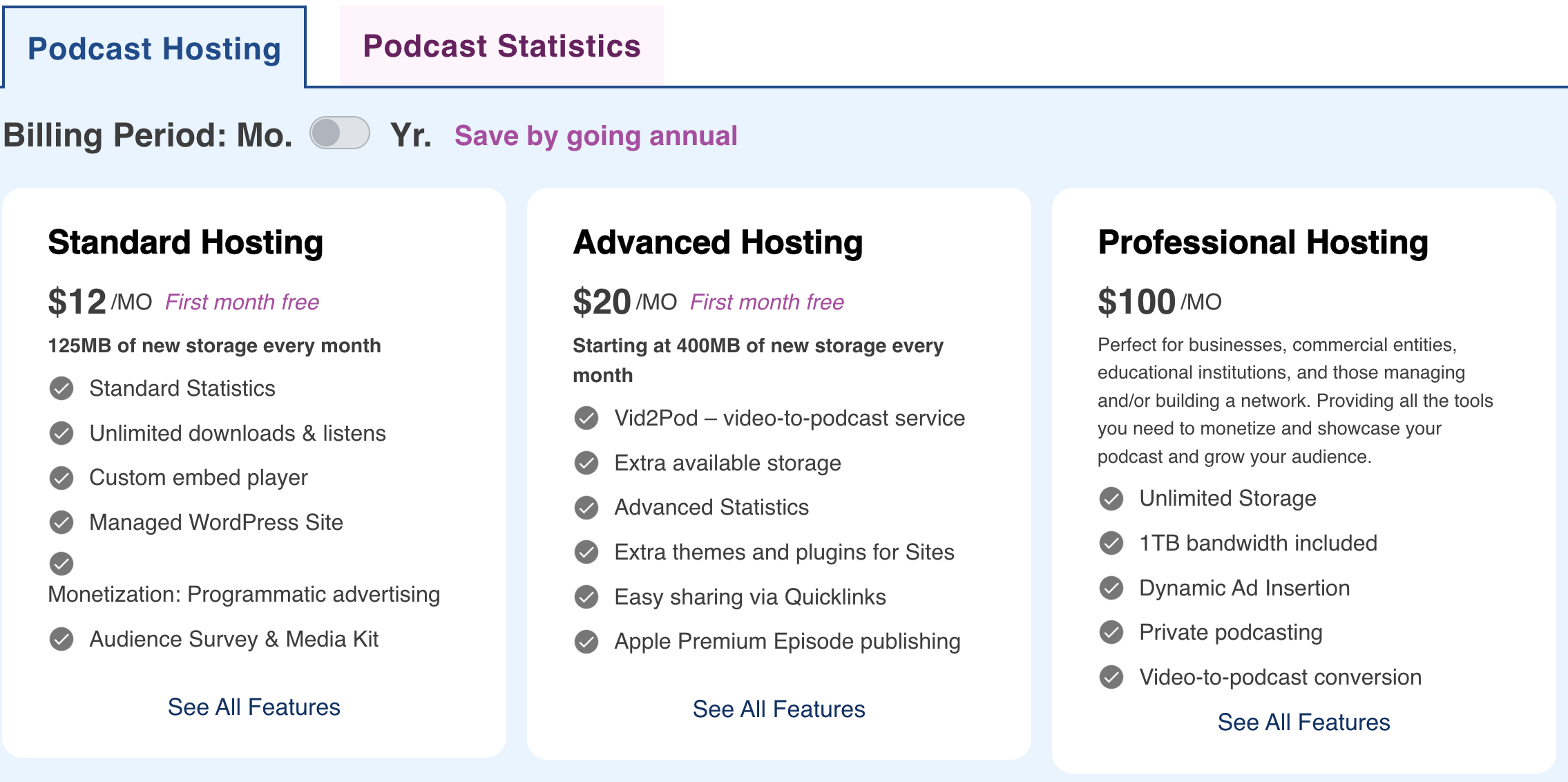Screen dimensions: 1568x782
Task: See All Features for Advanced Hosting
Action: [x=778, y=709]
